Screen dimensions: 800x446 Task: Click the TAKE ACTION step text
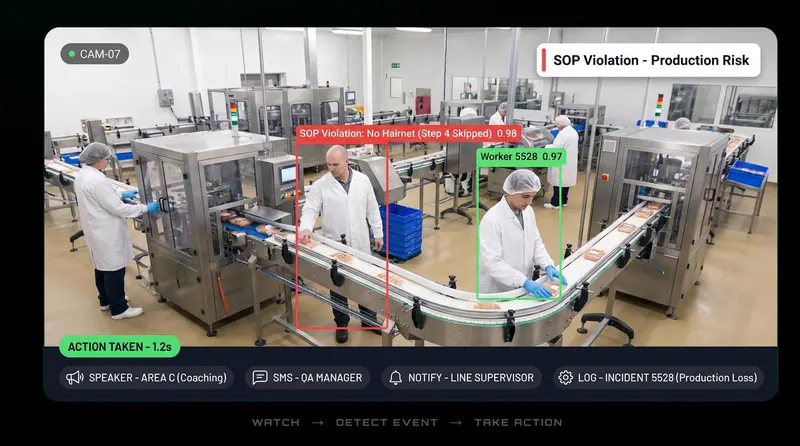[518, 423]
